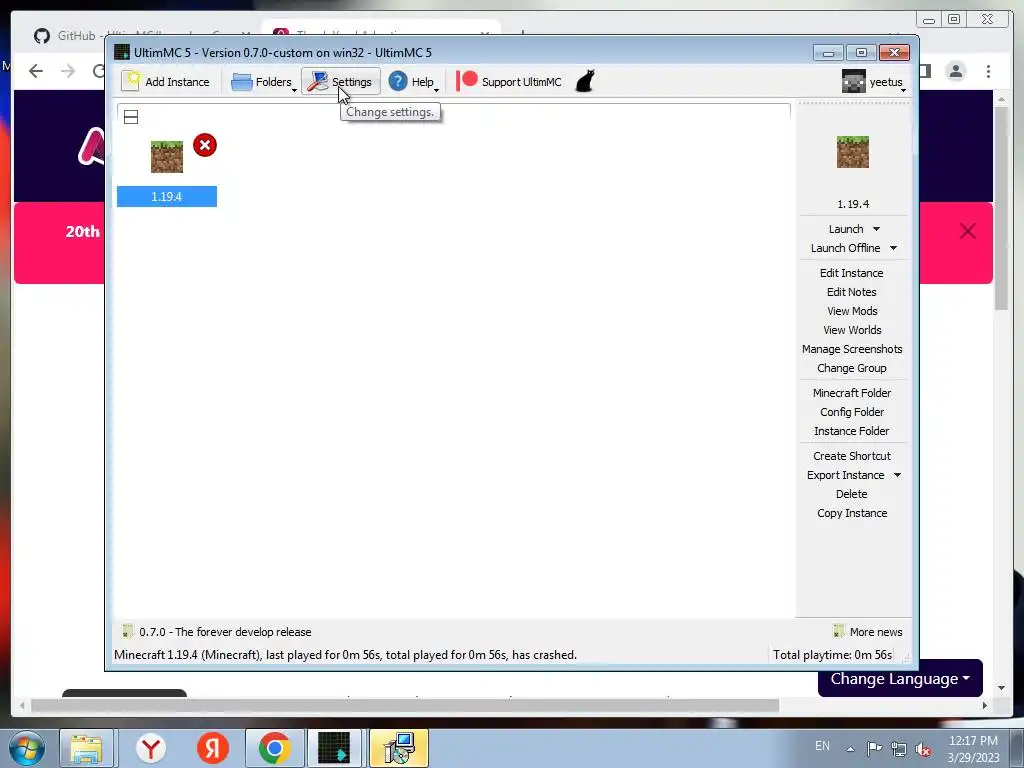Close the pink banner in browser
Image resolution: width=1024 pixels, height=768 pixels.
968,231
